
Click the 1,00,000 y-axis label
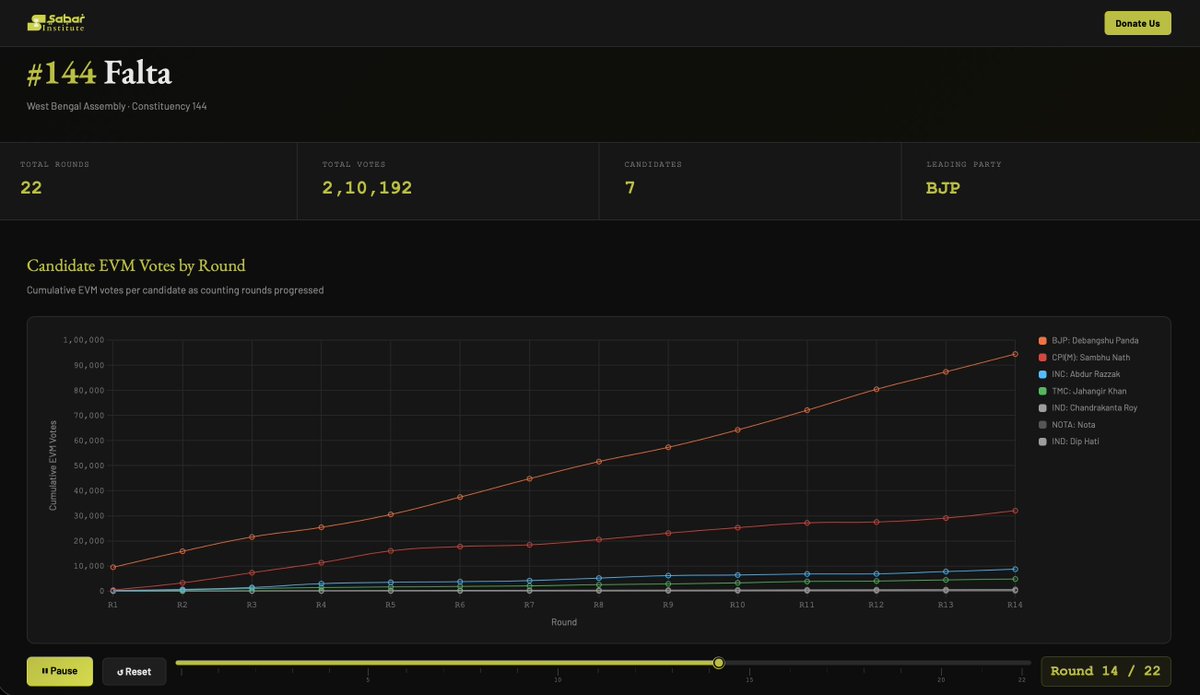[84, 340]
